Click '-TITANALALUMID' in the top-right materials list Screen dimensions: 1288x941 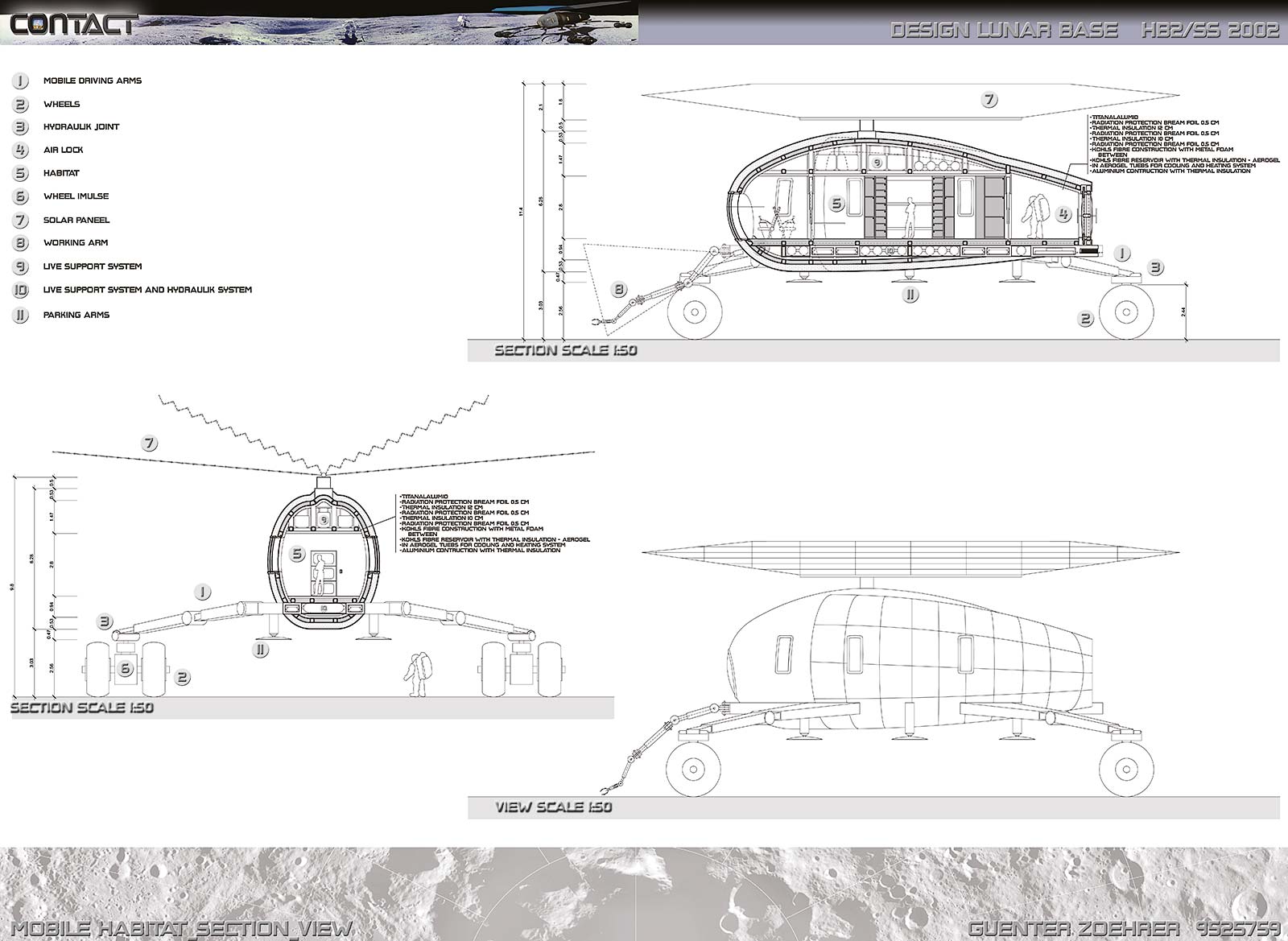[x=1114, y=118]
